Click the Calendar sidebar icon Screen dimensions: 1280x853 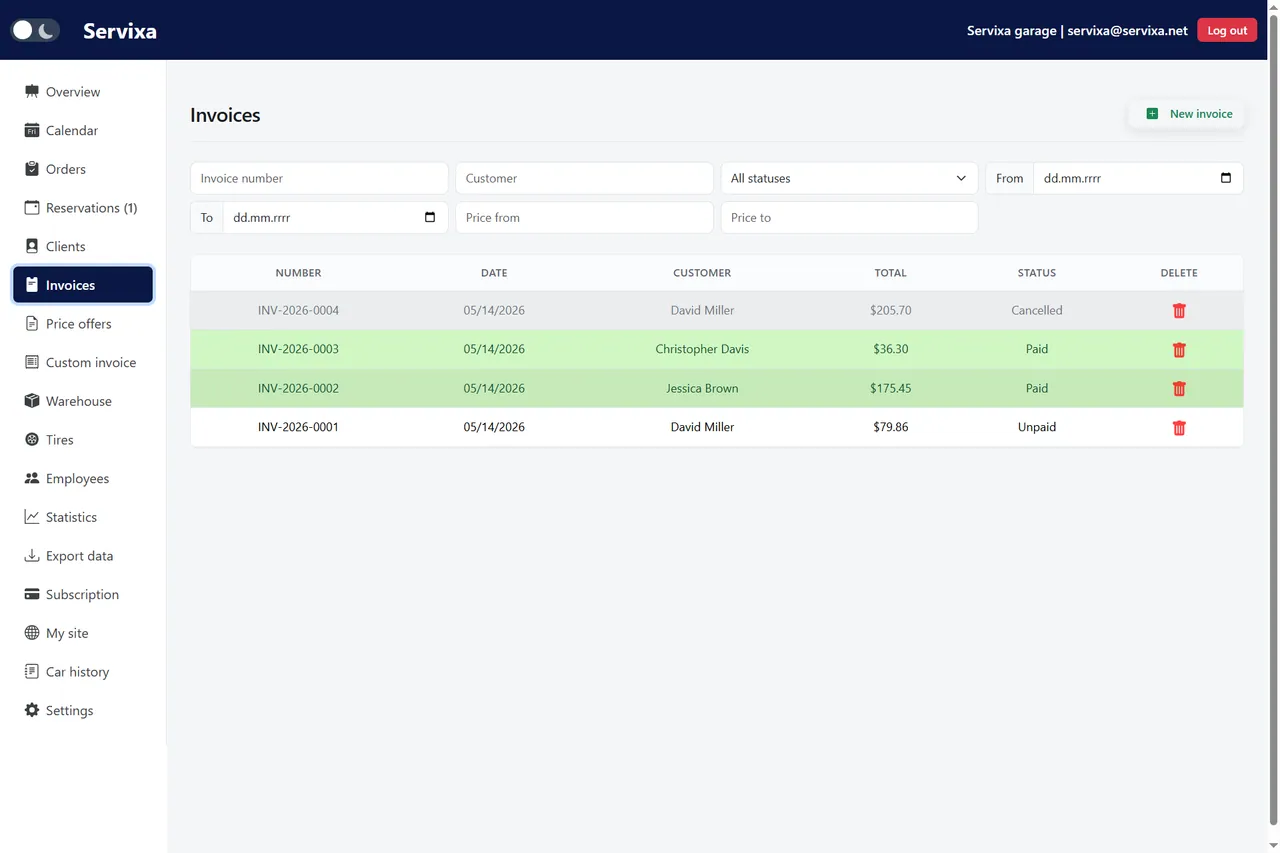point(32,130)
